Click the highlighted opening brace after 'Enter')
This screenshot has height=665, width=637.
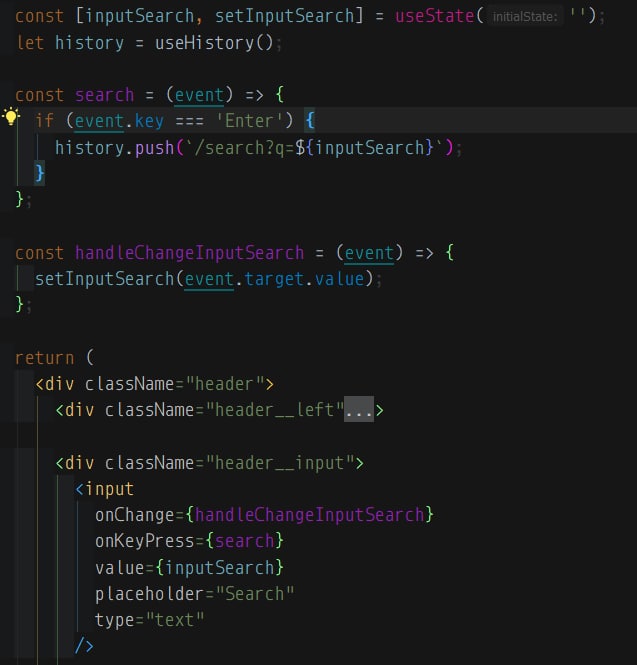[x=310, y=120]
